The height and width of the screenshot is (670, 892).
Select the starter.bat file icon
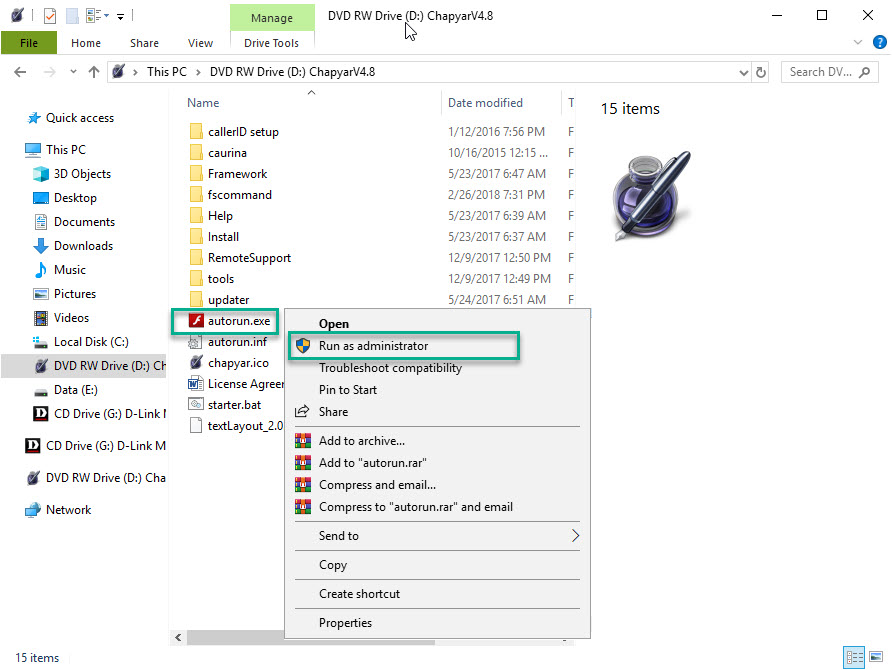[195, 404]
